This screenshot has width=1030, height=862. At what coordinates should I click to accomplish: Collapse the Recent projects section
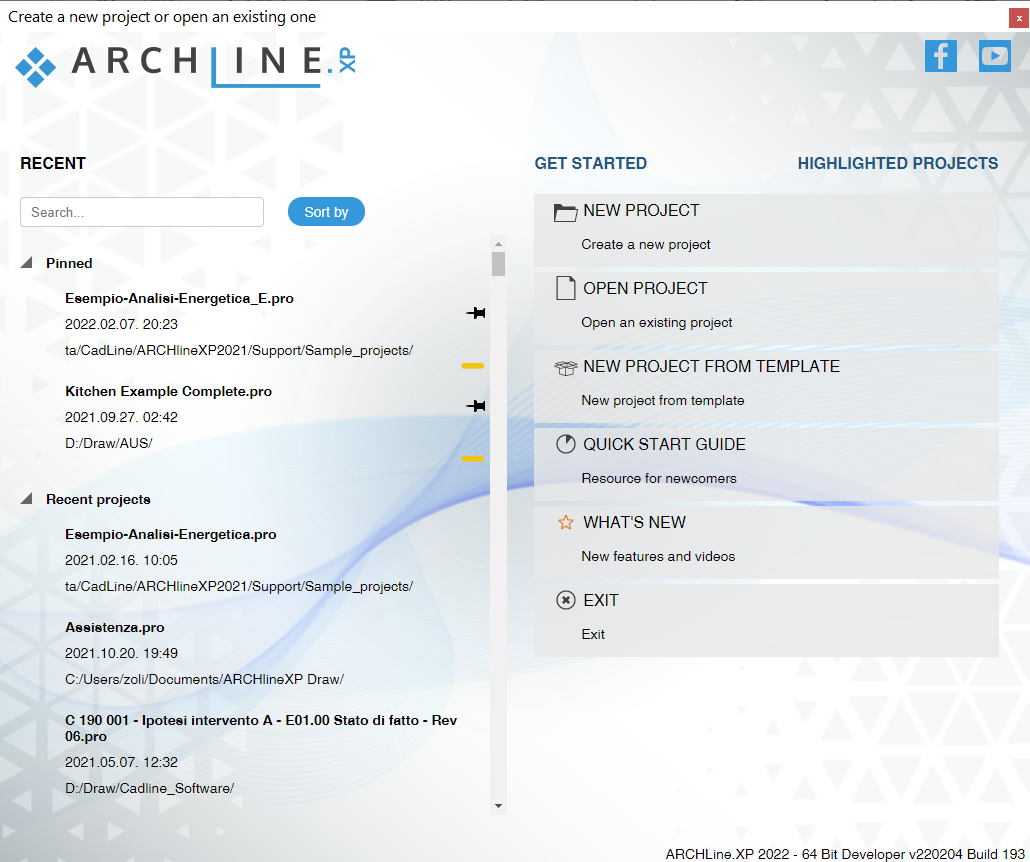27,499
